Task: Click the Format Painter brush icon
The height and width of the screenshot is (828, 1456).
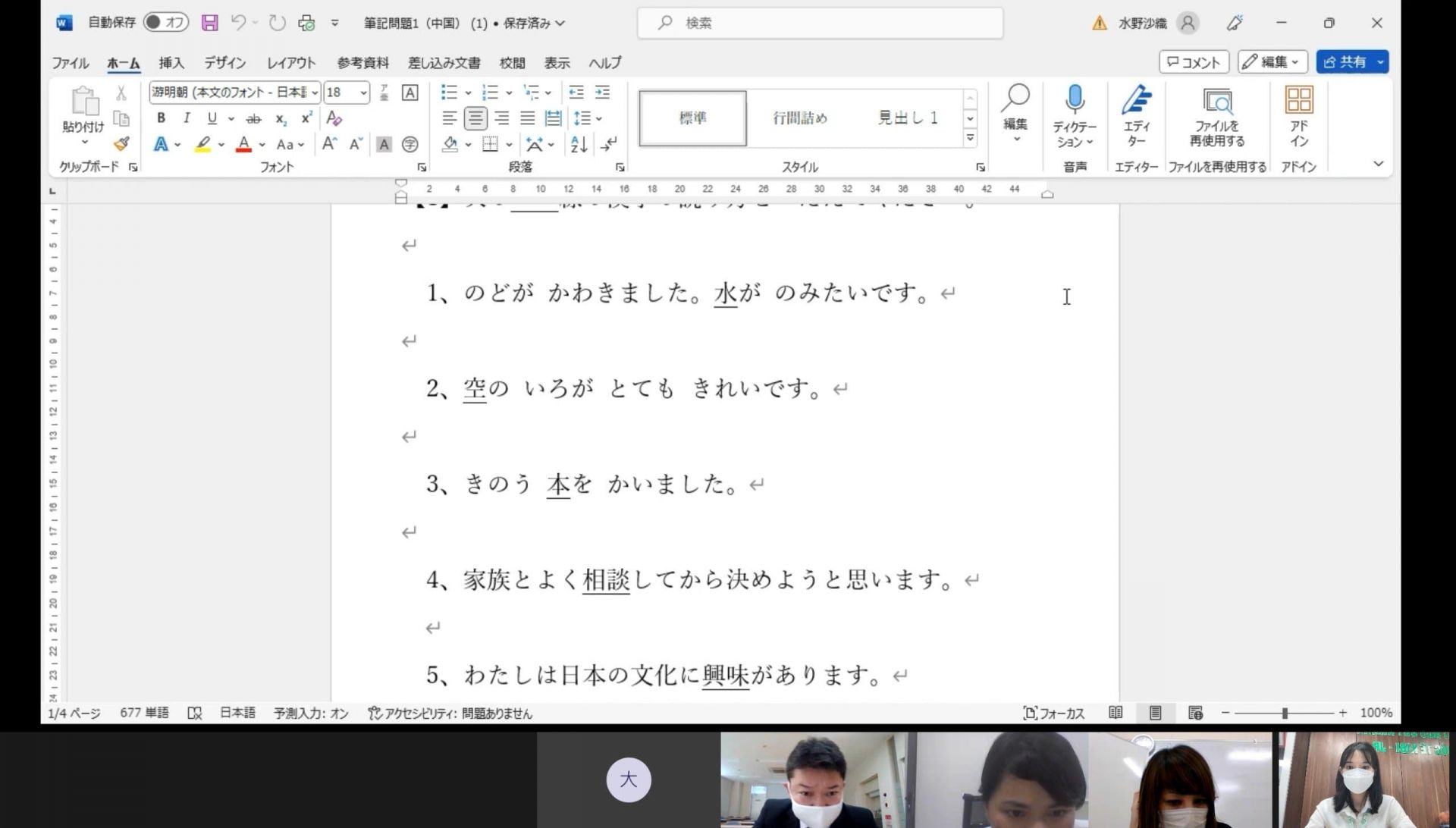Action: (121, 143)
